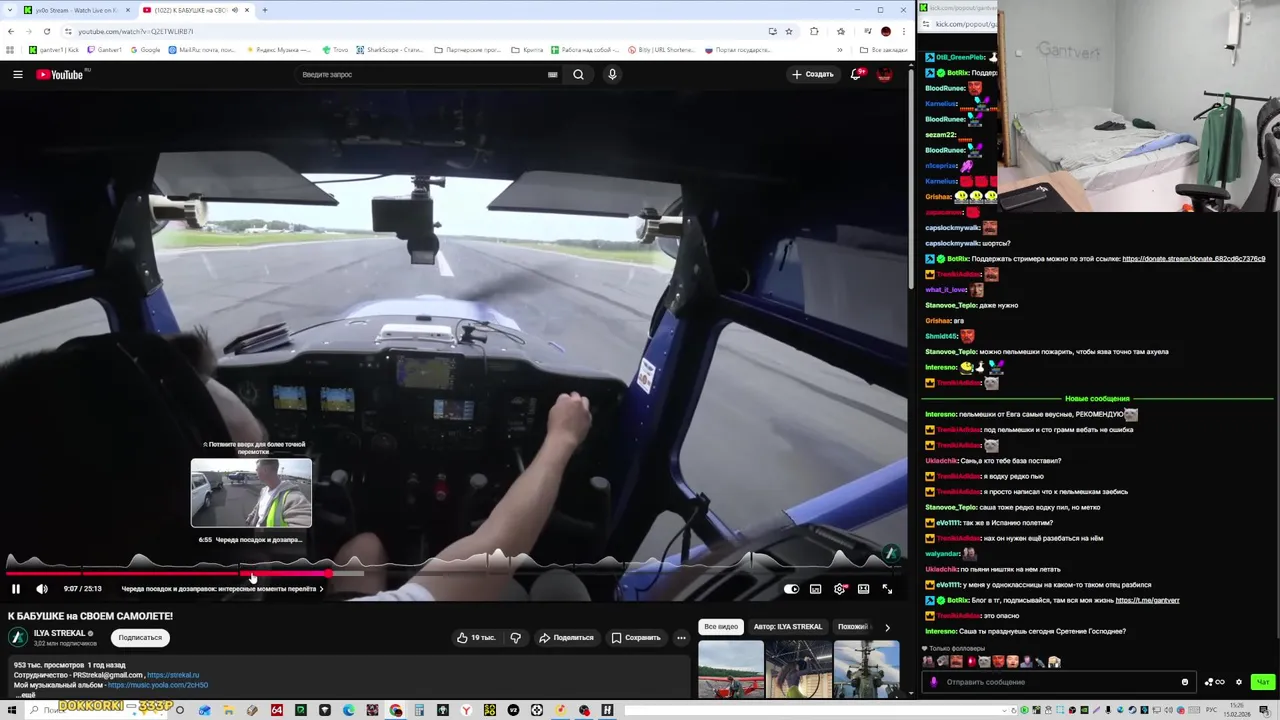Go back in the browser
This screenshot has width=1280, height=720.
click(11, 31)
